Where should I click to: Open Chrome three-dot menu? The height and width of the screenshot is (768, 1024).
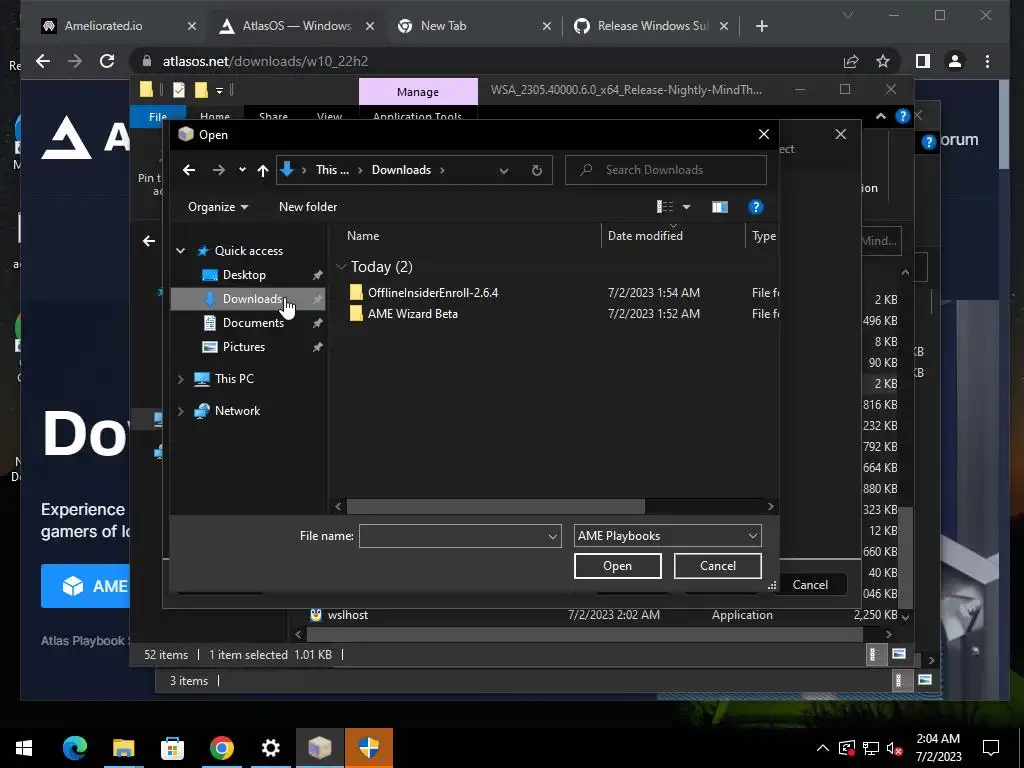[987, 61]
